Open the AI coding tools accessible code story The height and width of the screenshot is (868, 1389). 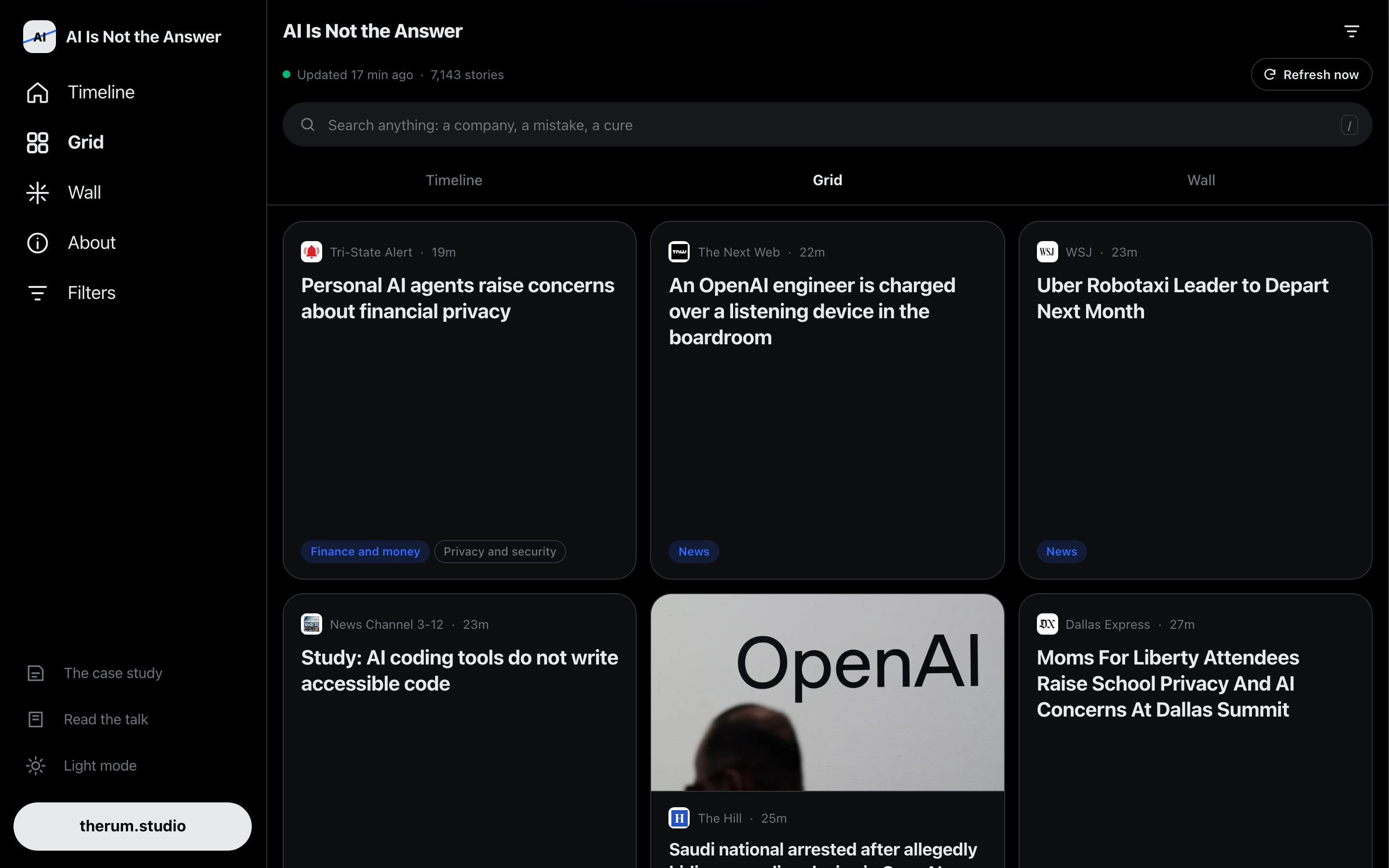[x=459, y=670]
